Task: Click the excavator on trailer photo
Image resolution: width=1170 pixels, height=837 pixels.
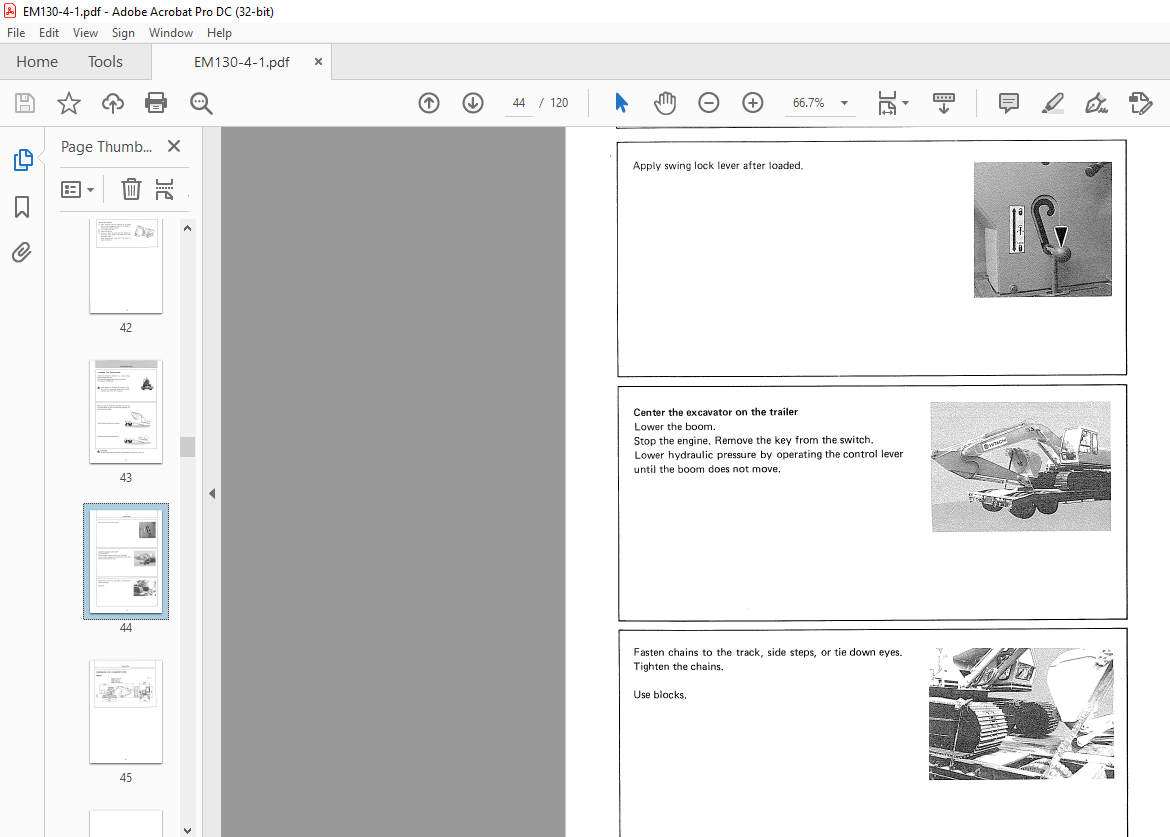Action: coord(1021,467)
